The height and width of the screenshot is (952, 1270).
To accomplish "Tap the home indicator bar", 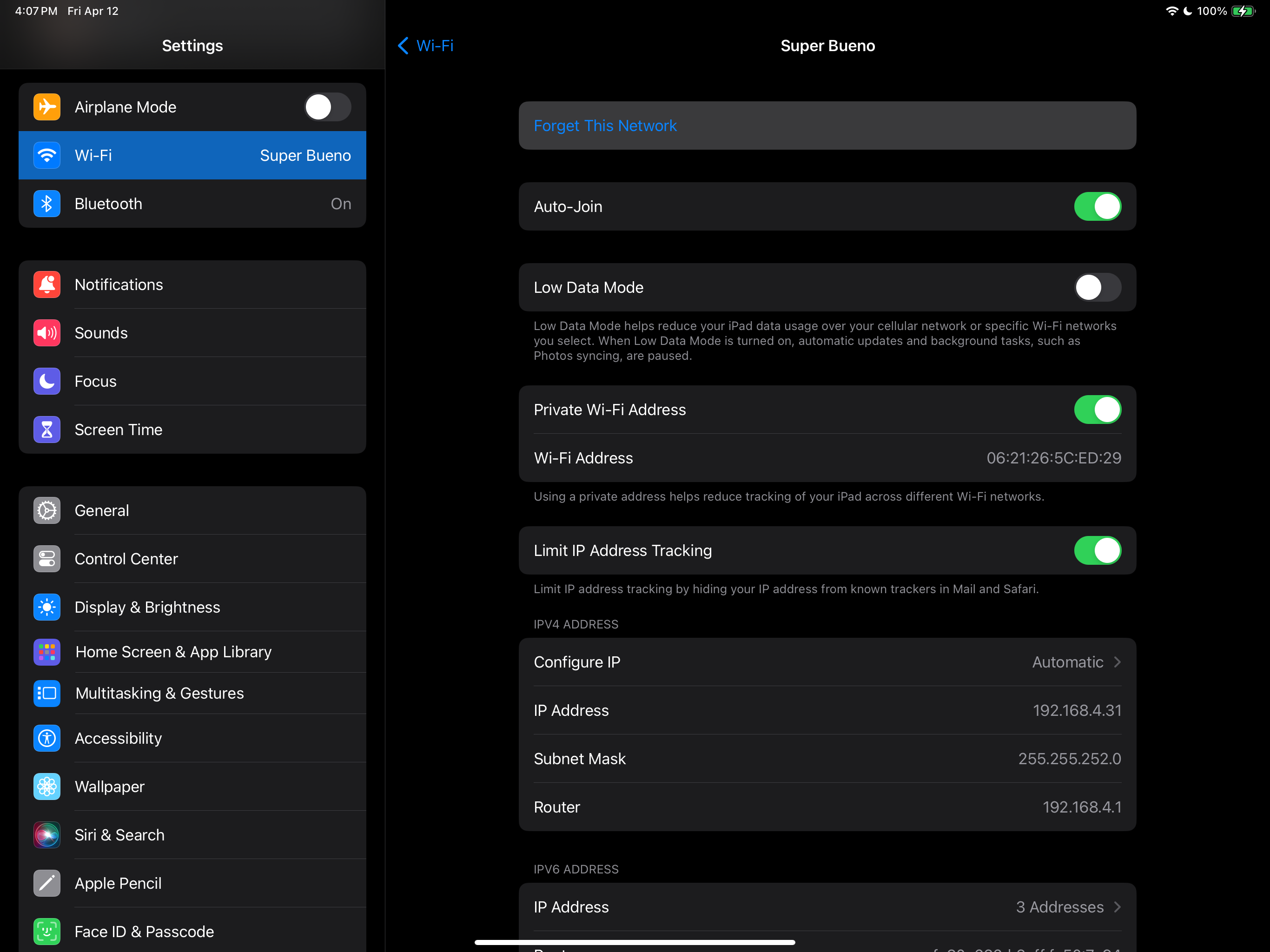I will pyautogui.click(x=635, y=942).
